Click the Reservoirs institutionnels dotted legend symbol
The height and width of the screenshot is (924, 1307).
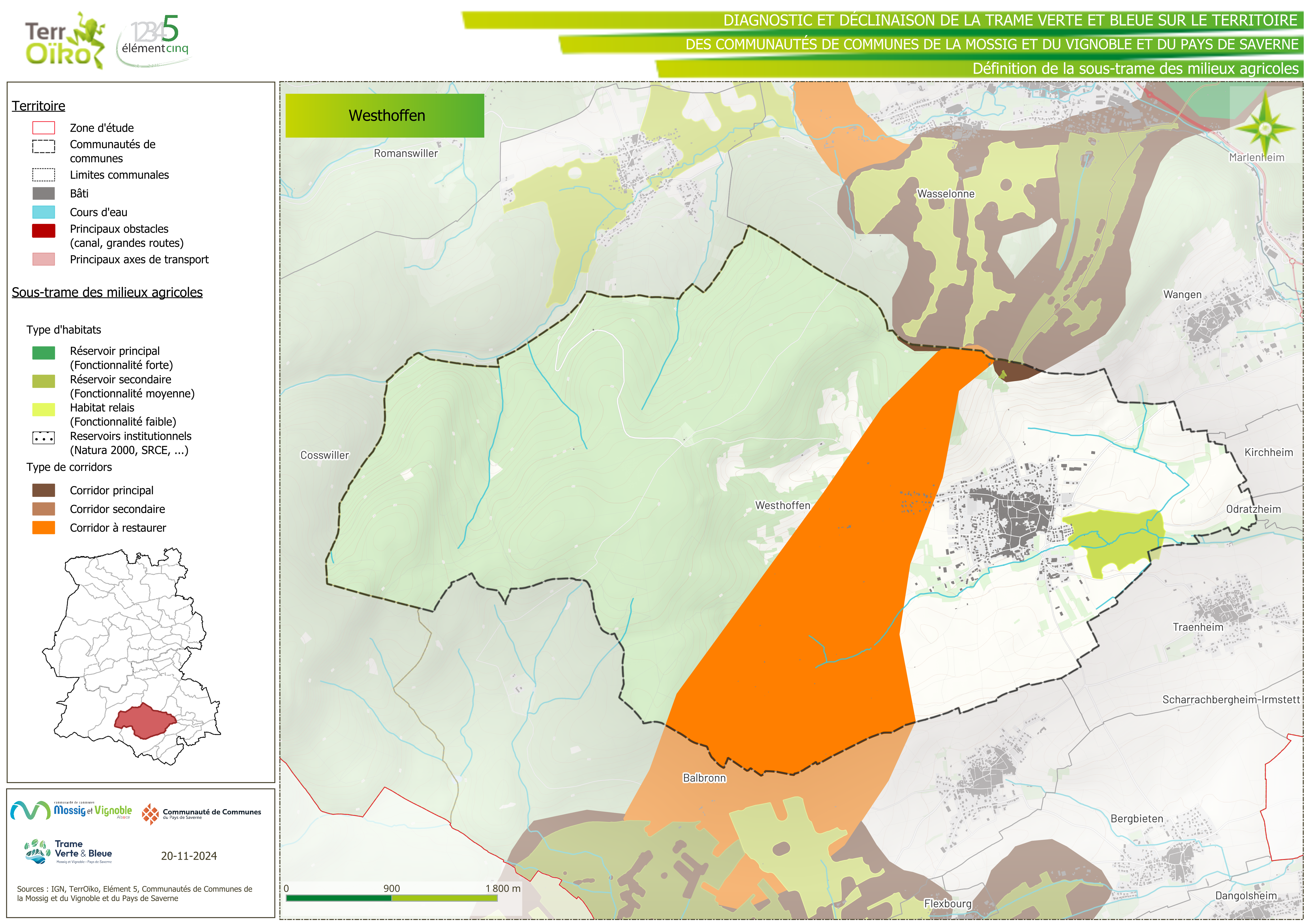click(x=44, y=438)
